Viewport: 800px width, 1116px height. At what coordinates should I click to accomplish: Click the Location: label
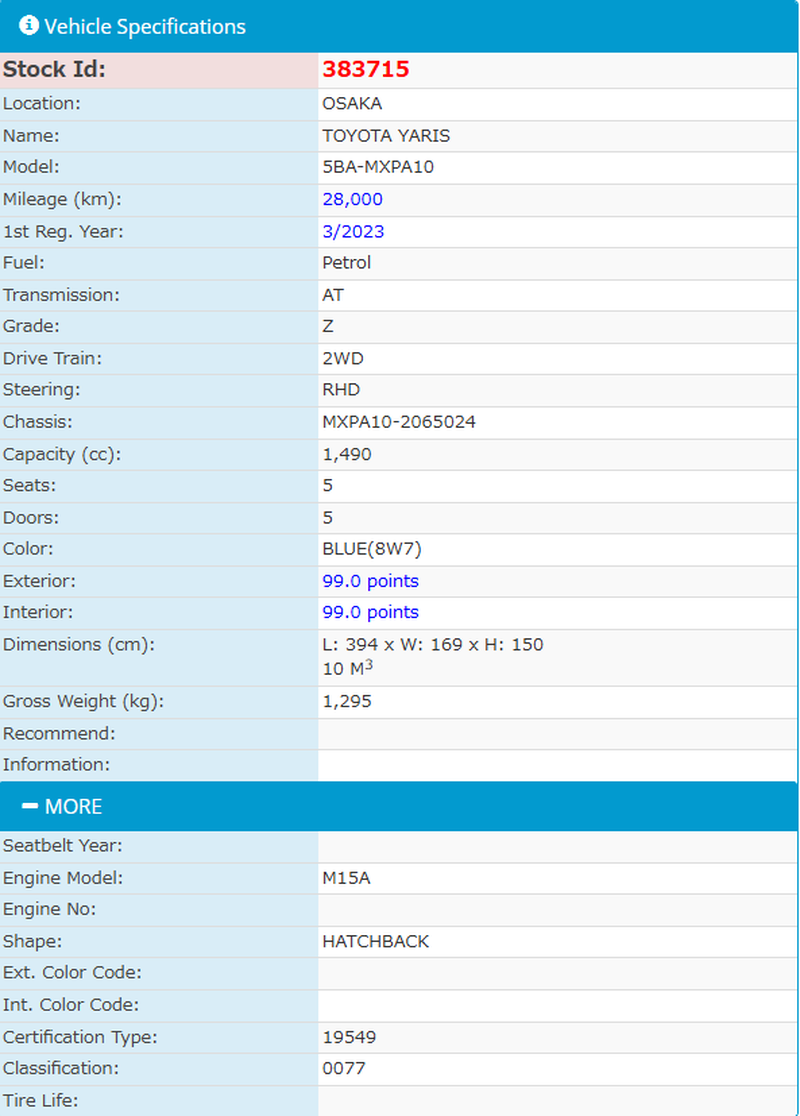pyautogui.click(x=41, y=104)
